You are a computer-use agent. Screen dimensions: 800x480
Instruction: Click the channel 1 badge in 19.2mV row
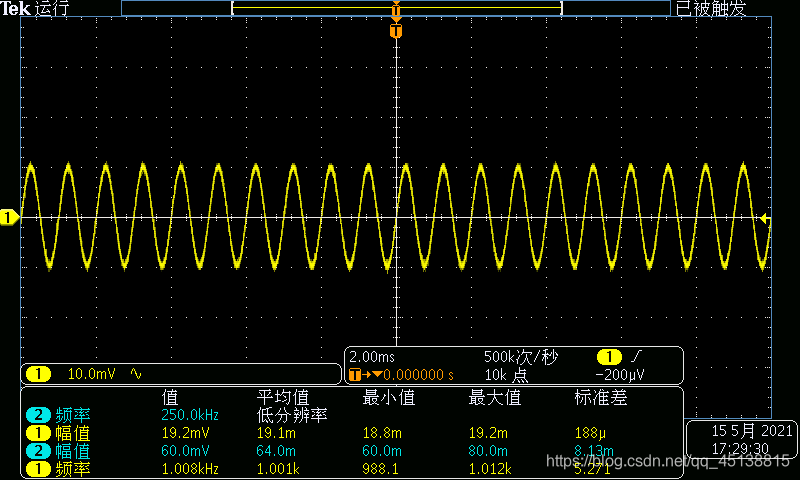[38, 433]
